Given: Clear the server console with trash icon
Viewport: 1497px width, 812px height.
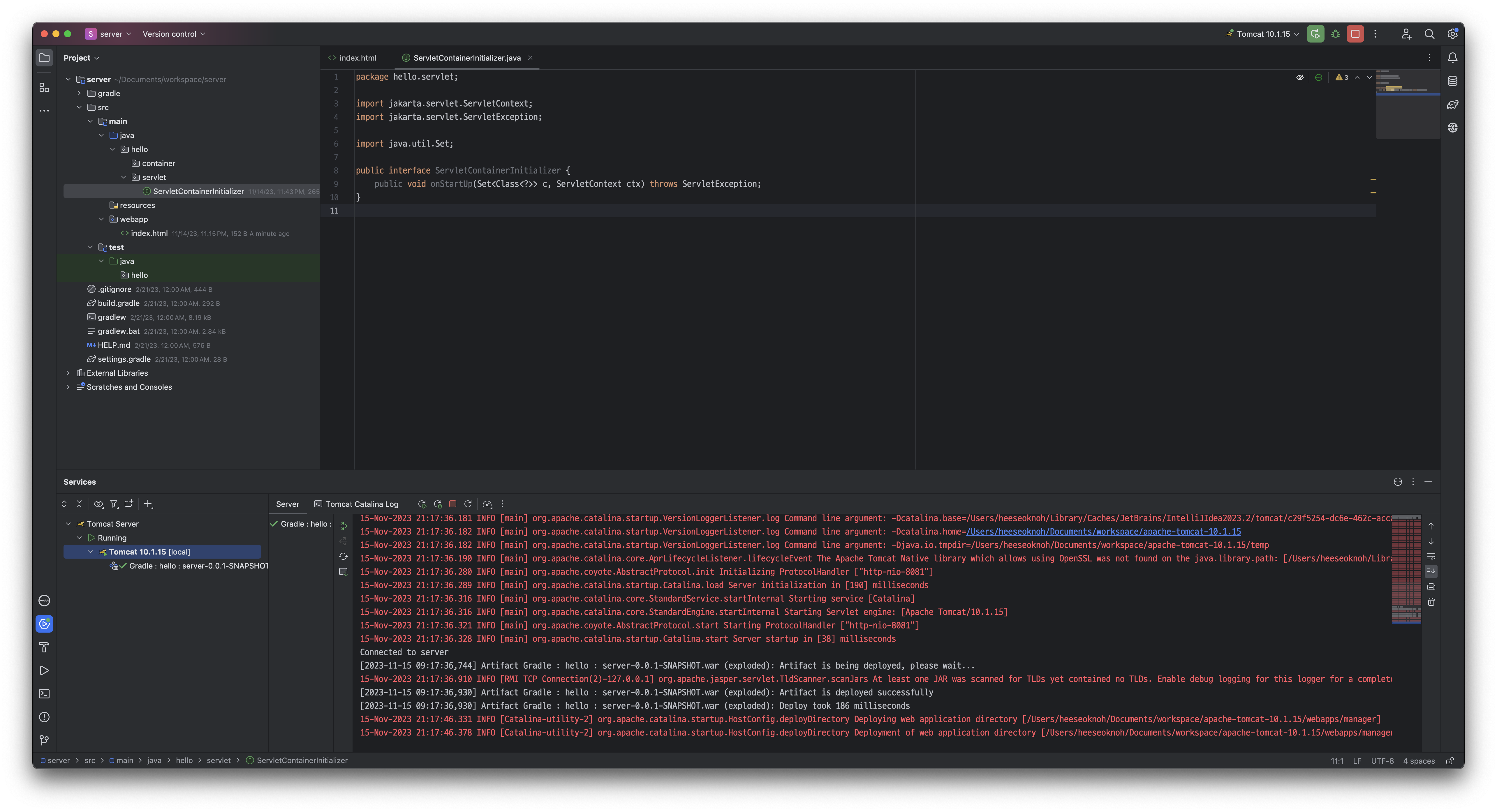Looking at the screenshot, I should point(1431,602).
